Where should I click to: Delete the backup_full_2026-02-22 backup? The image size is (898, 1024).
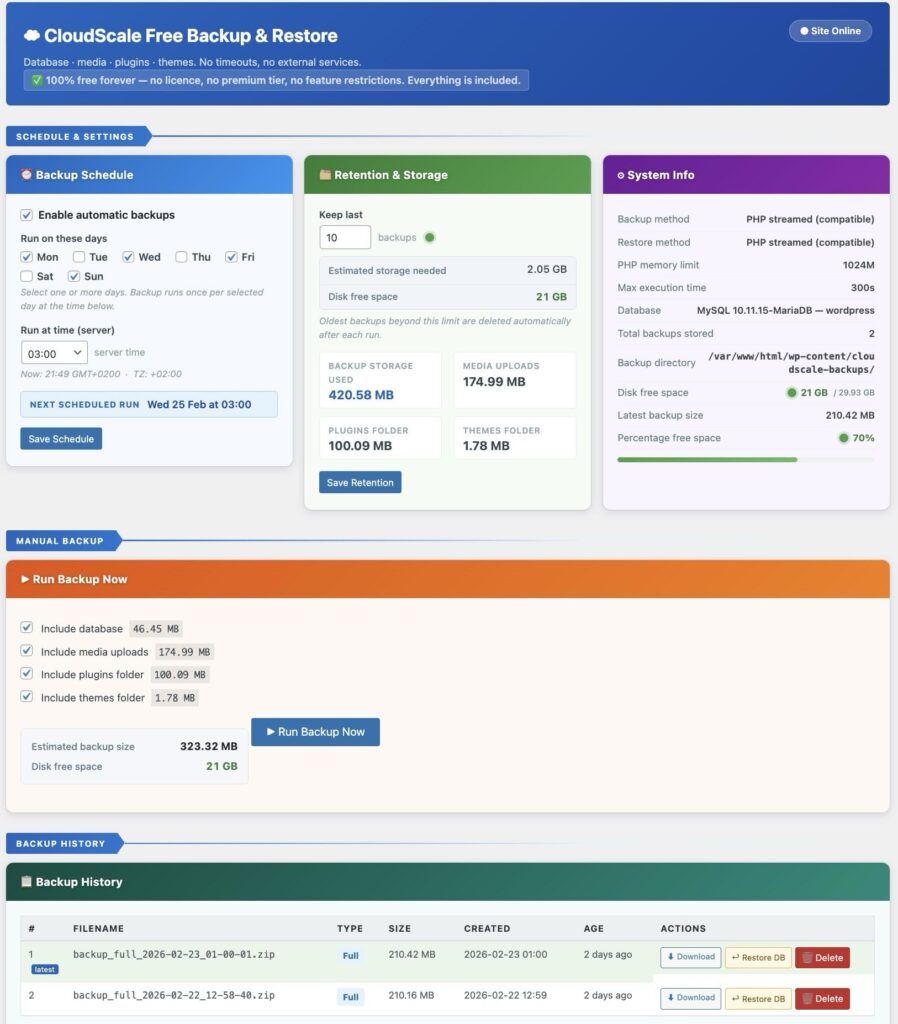click(822, 998)
